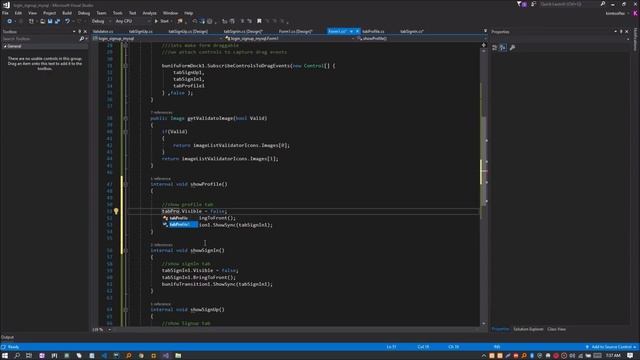Open the File menu
This screenshot has height=360, width=640.
point(5,13)
